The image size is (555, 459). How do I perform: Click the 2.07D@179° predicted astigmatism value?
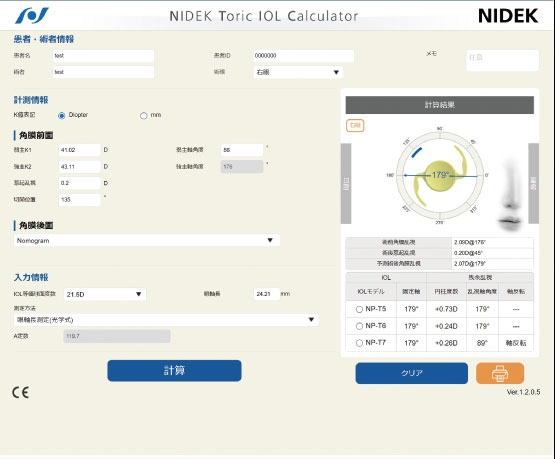pyautogui.click(x=470, y=264)
